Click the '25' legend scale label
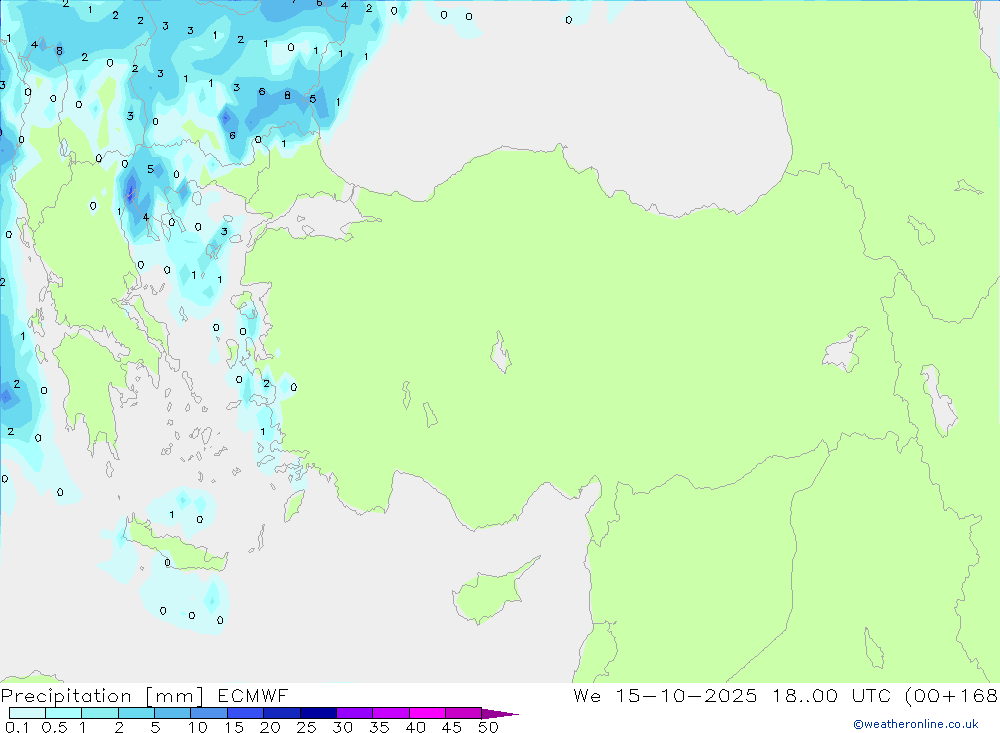Viewport: 1000px width, 733px height. [x=307, y=727]
